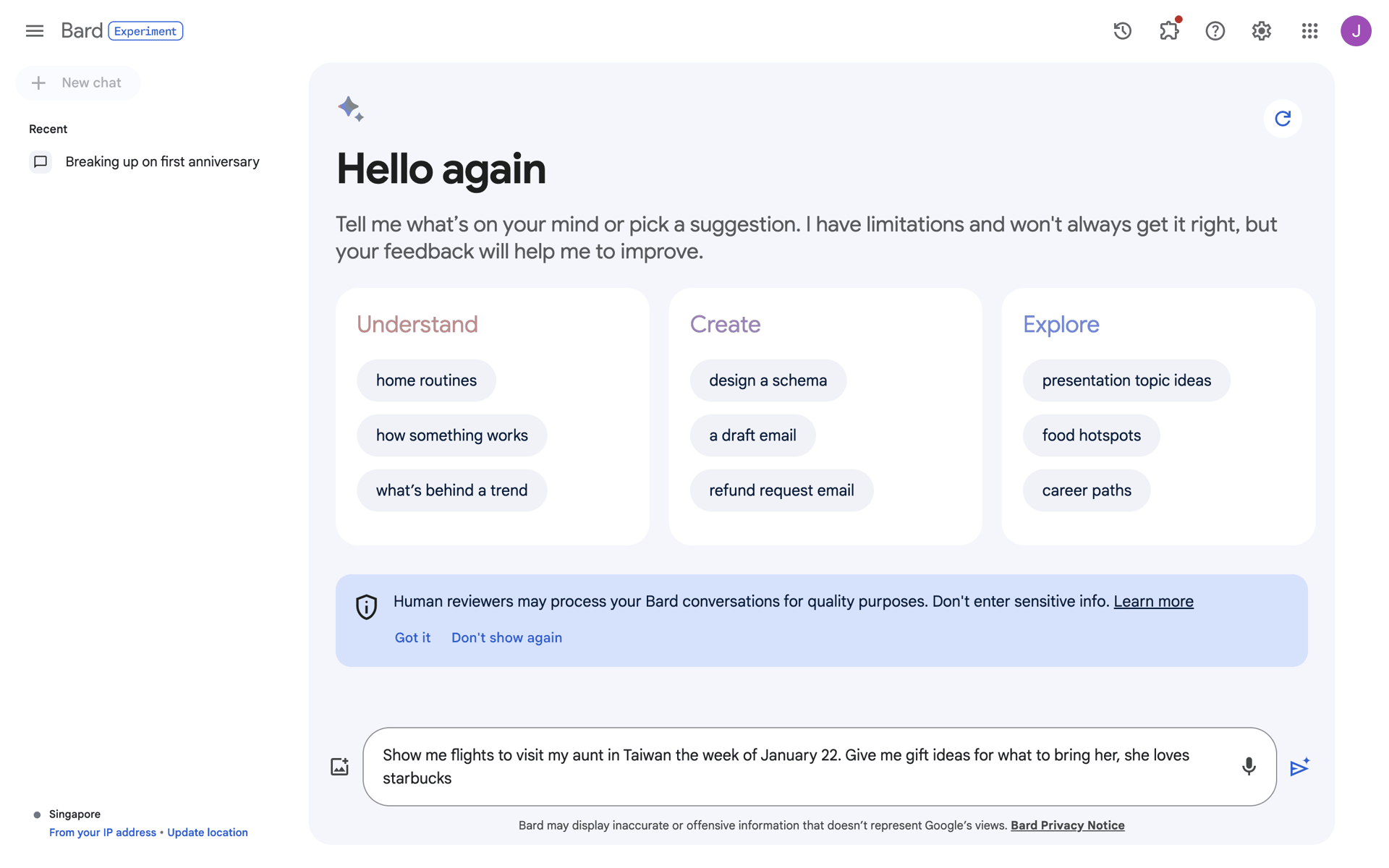The height and width of the screenshot is (868, 1389).
Task: Click the chat bubble icon beside Breaking up
Action: click(x=41, y=161)
